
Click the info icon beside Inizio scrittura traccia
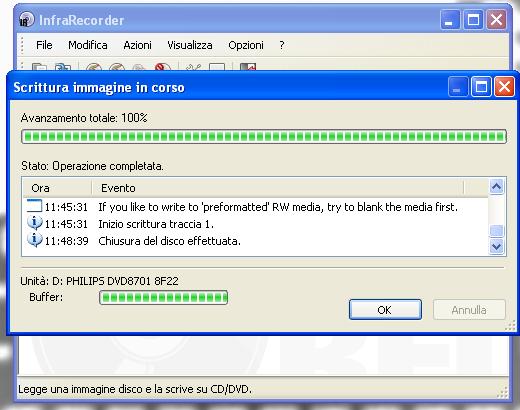pos(35,223)
